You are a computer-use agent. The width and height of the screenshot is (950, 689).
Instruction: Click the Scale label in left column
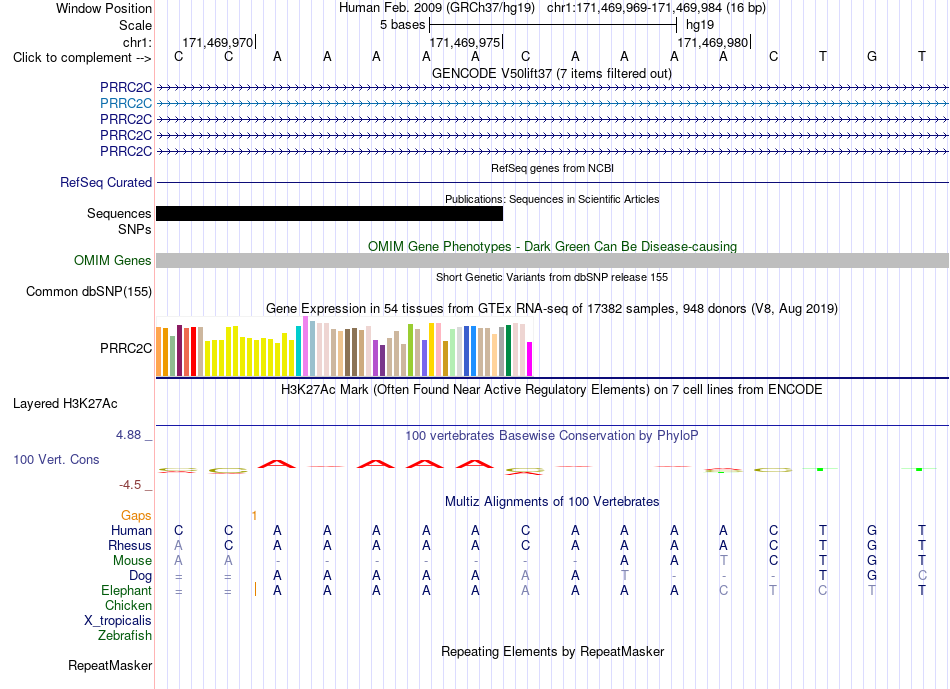point(135,25)
